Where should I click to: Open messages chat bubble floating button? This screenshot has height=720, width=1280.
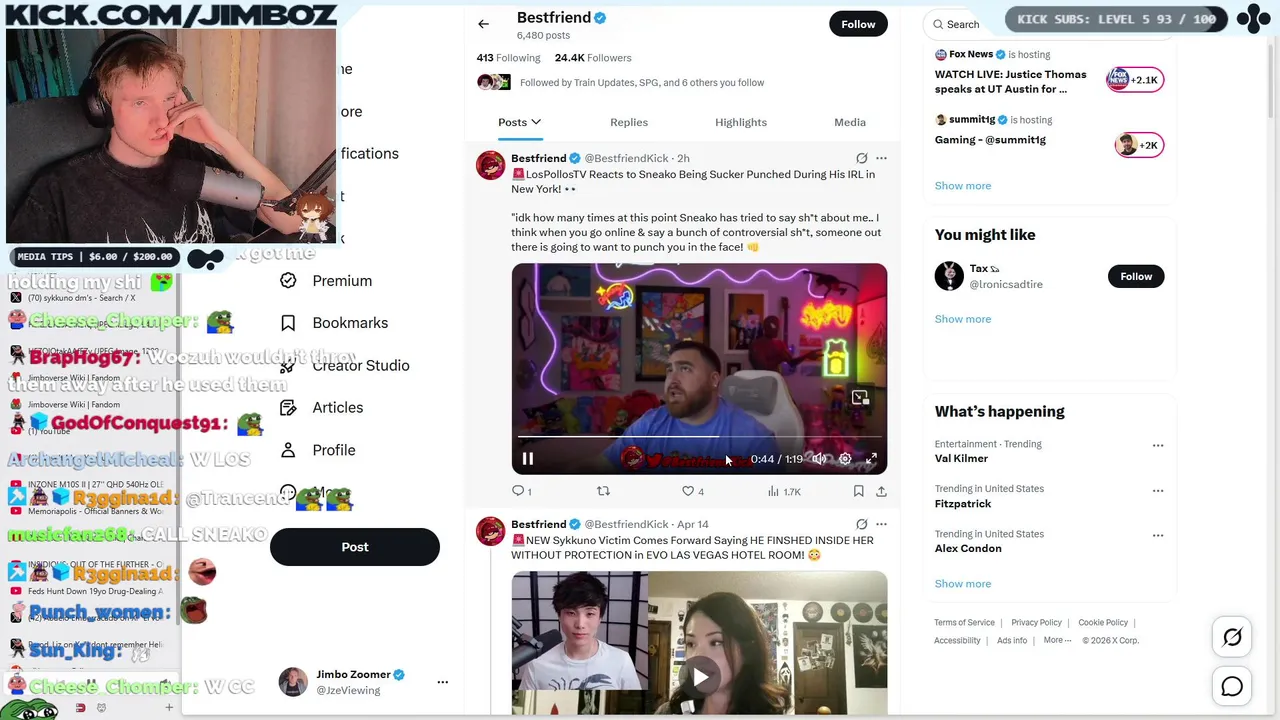(x=1232, y=687)
